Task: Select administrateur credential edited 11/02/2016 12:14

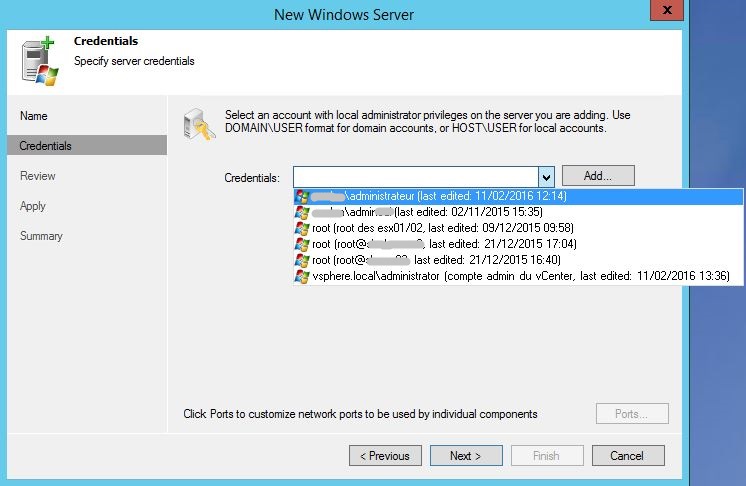Action: point(518,196)
